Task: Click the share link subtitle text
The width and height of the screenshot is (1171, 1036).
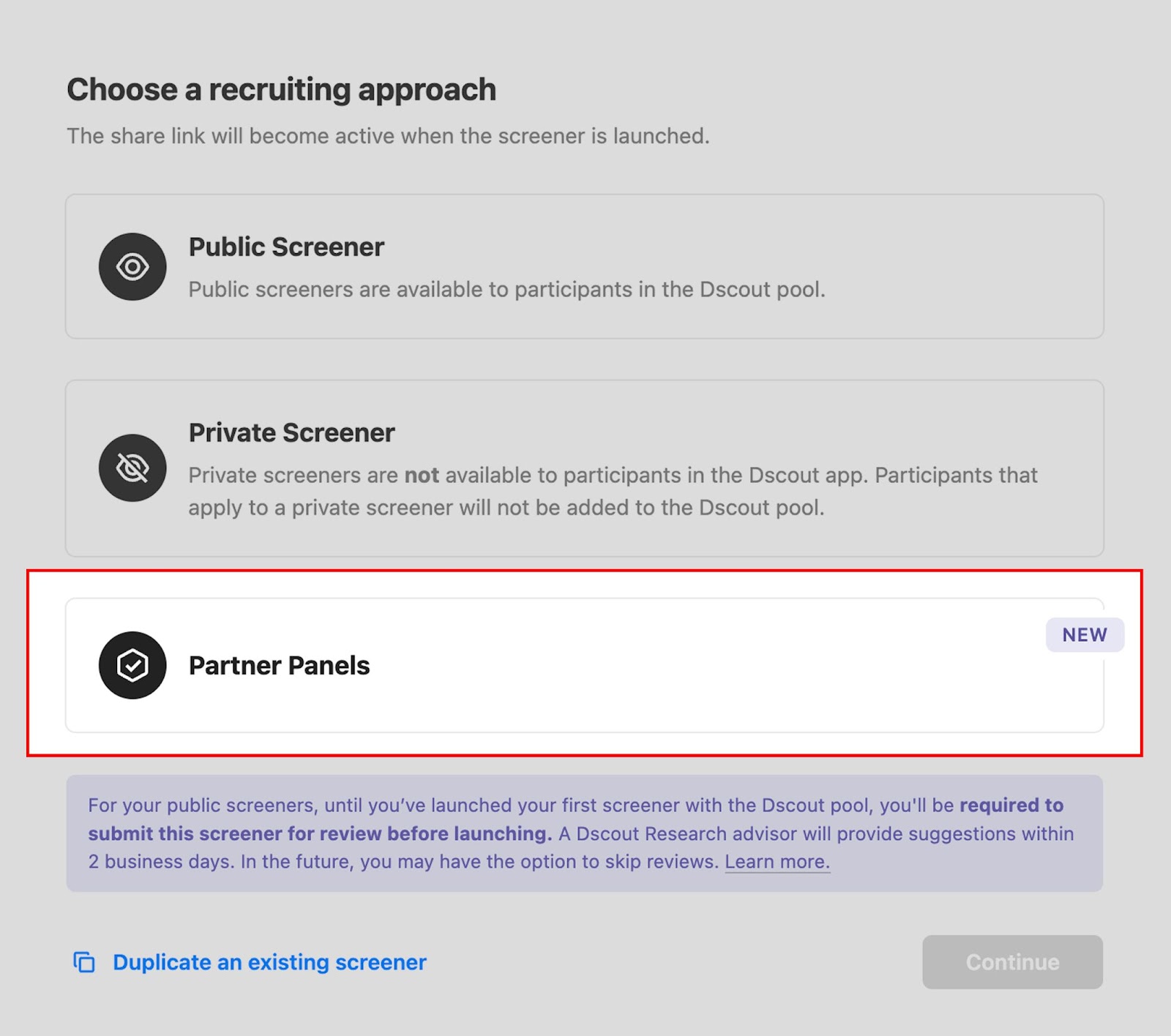Action: (x=388, y=136)
